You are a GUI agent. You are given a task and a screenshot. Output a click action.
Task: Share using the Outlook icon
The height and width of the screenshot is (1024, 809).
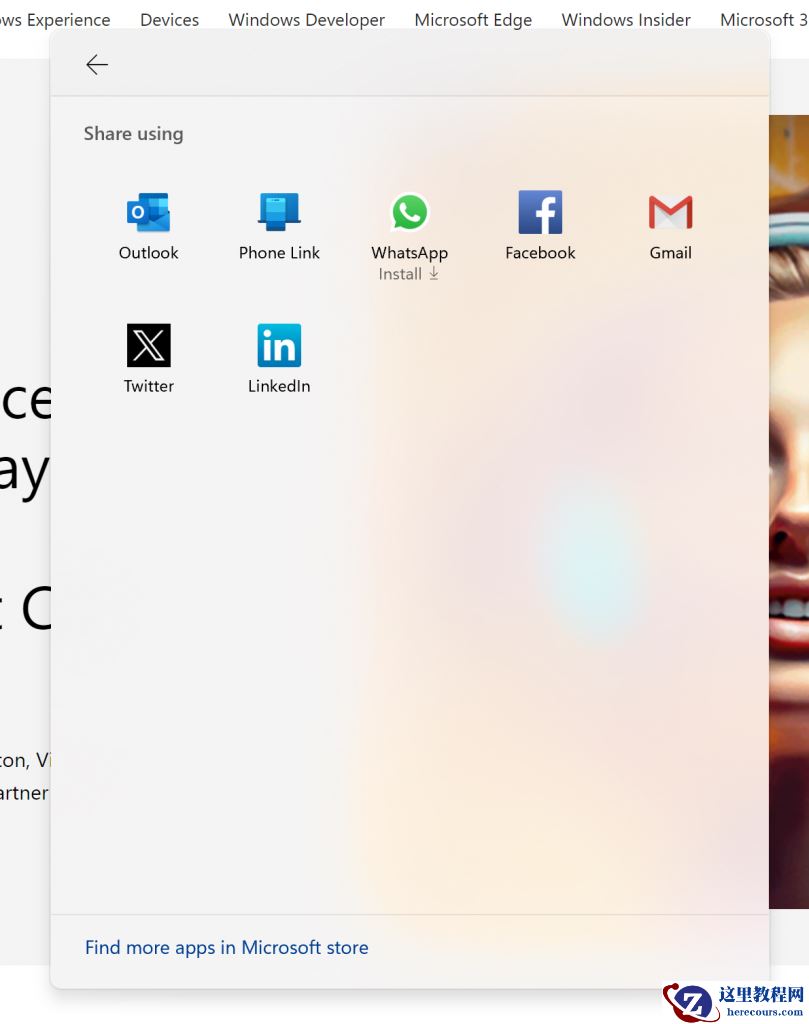(148, 211)
